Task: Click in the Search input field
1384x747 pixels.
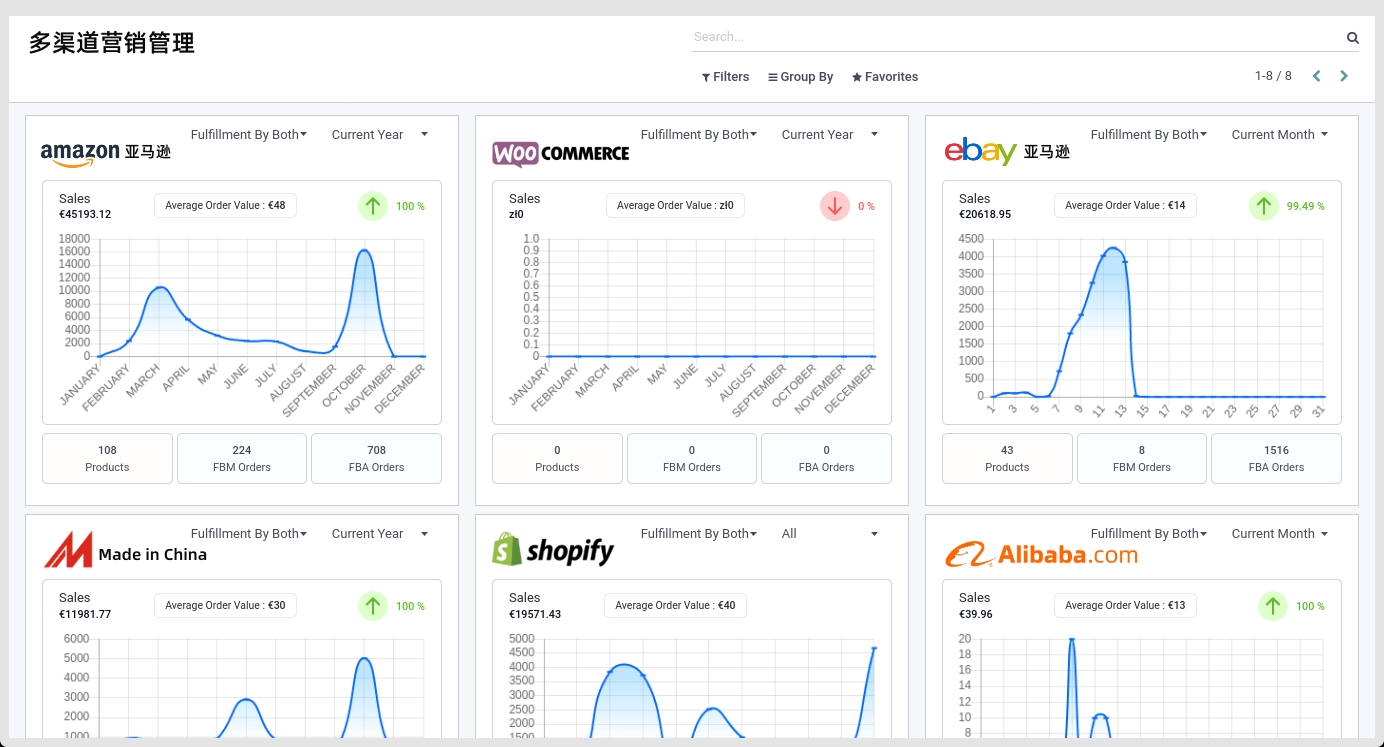Action: [x=1017, y=38]
